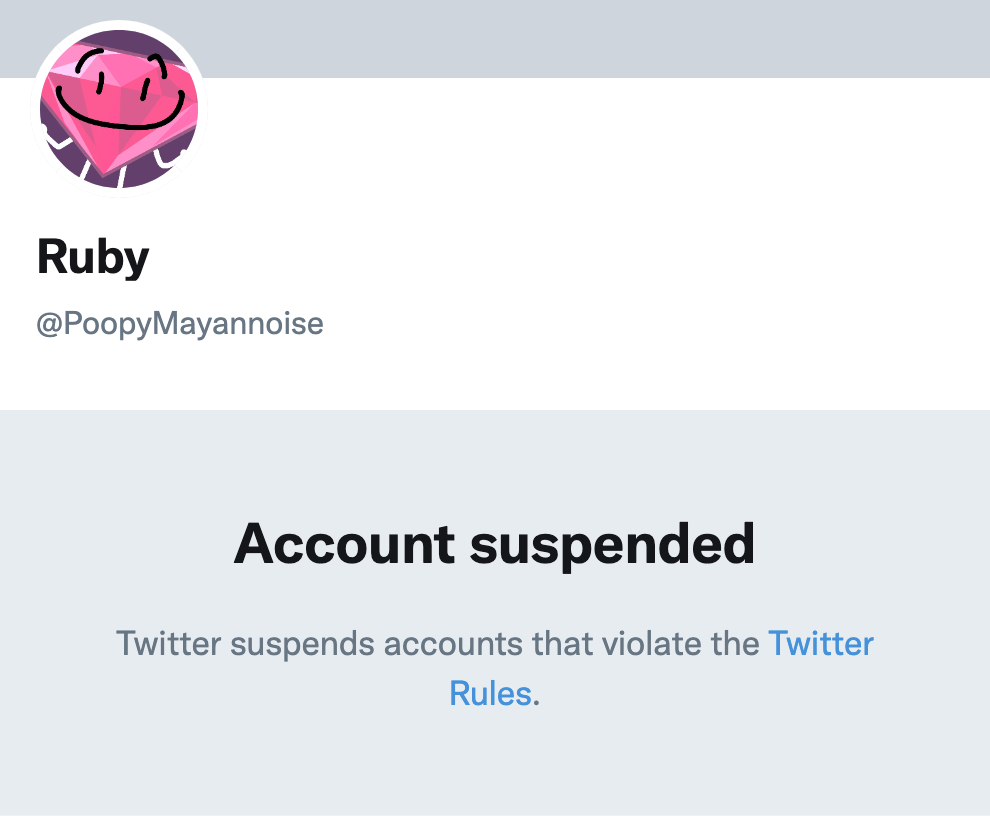Select the display name Ruby
The height and width of the screenshot is (816, 990).
pyautogui.click(x=93, y=256)
